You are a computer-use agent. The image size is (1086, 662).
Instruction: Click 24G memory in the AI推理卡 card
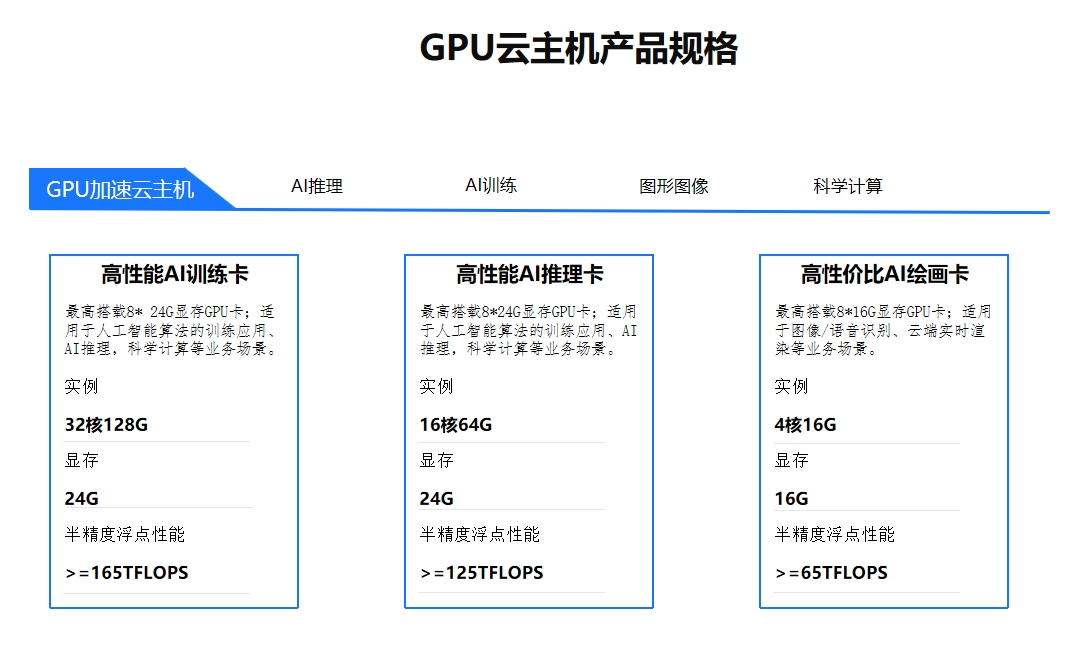click(x=436, y=499)
